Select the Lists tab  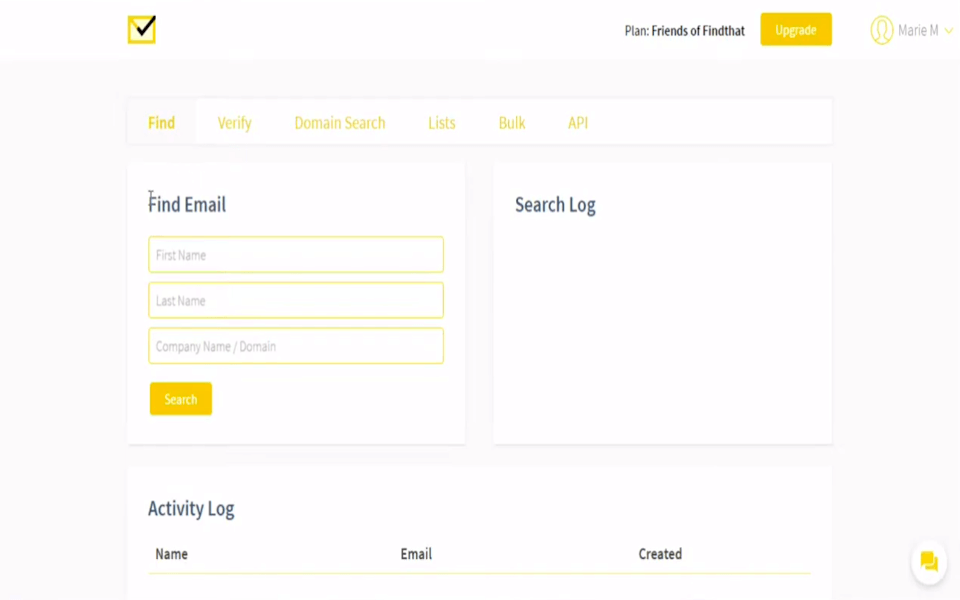click(x=441, y=122)
